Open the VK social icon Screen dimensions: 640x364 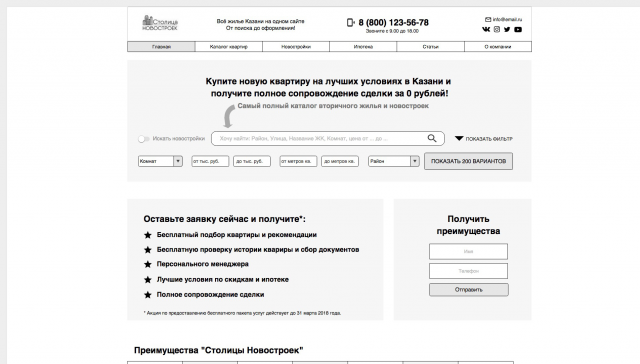coord(486,29)
